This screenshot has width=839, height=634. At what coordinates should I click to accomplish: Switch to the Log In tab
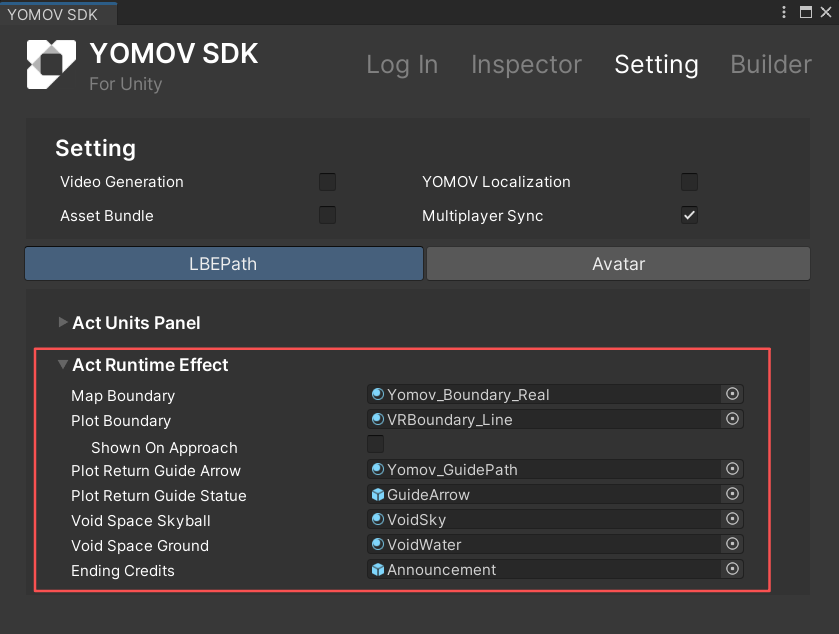402,65
